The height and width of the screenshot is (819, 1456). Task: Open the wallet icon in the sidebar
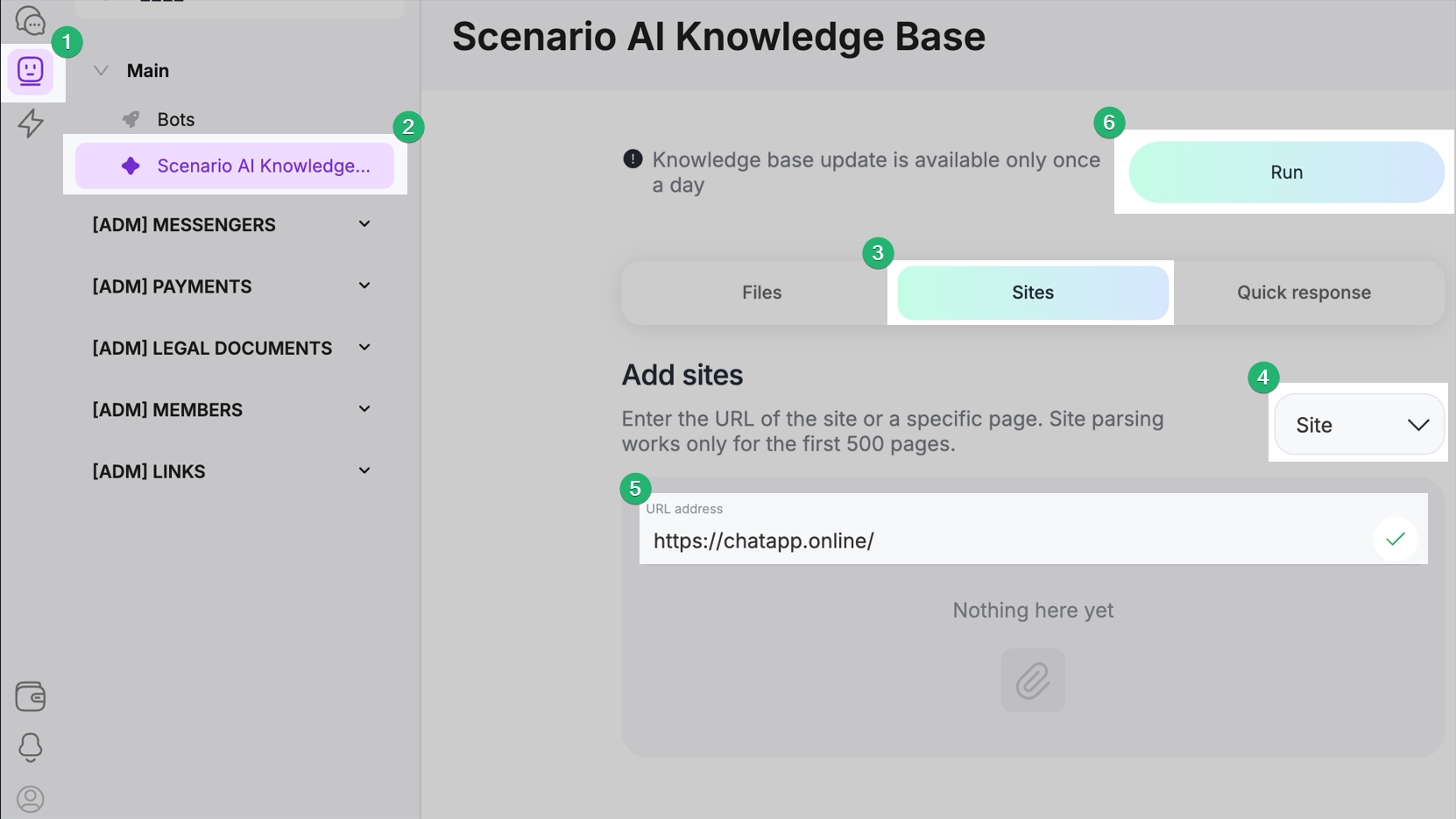tap(31, 696)
